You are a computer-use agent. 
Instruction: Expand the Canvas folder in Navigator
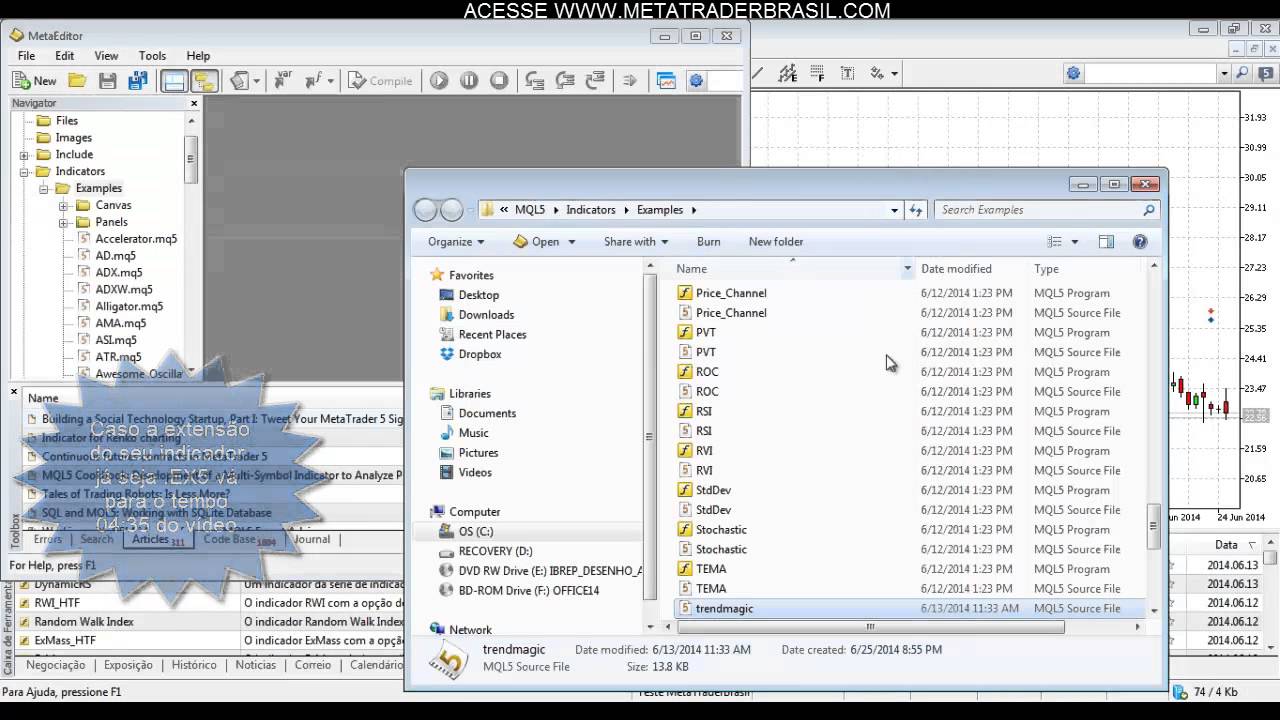click(x=63, y=206)
